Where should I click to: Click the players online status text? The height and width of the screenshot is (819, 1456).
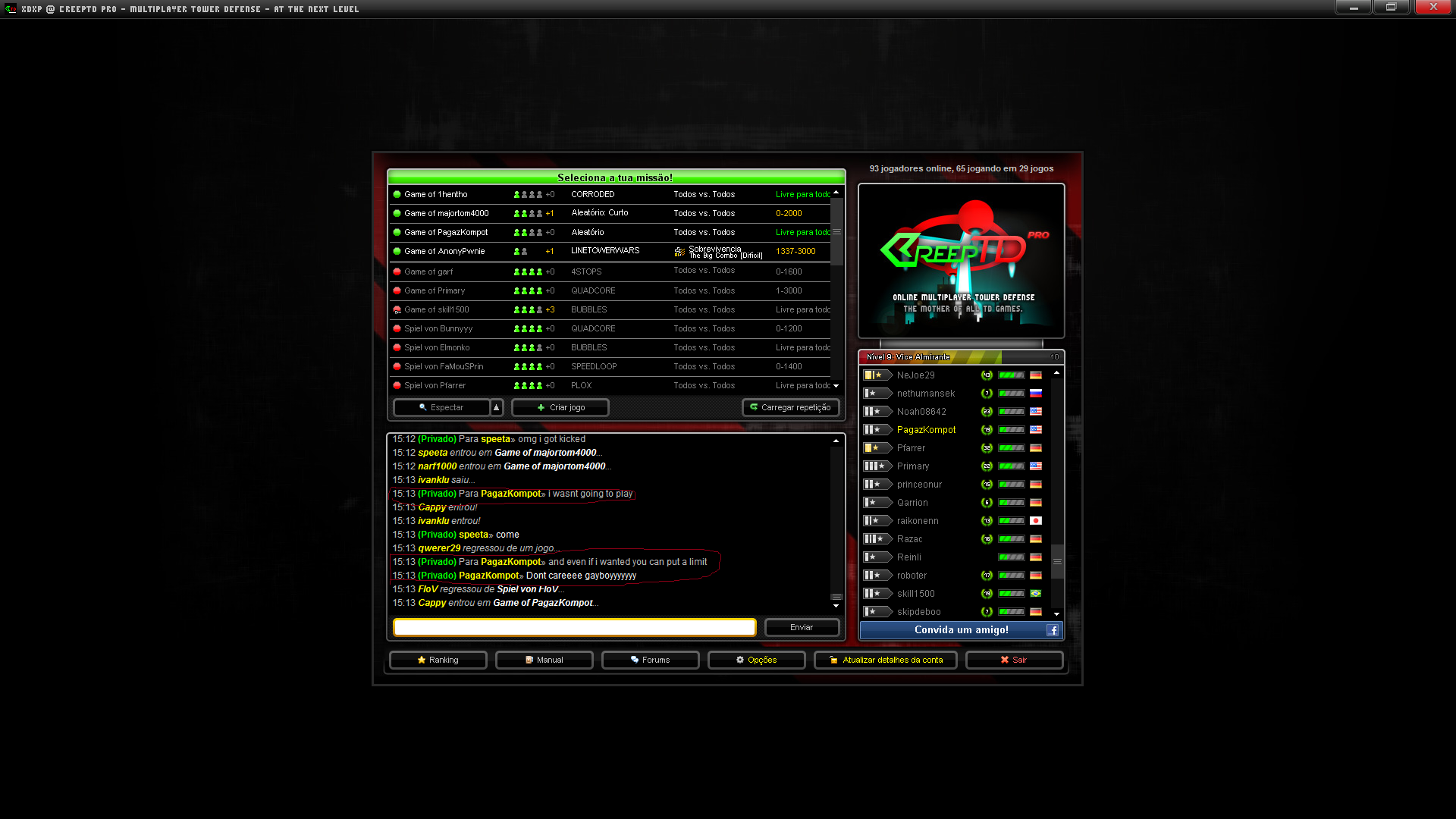click(x=961, y=168)
